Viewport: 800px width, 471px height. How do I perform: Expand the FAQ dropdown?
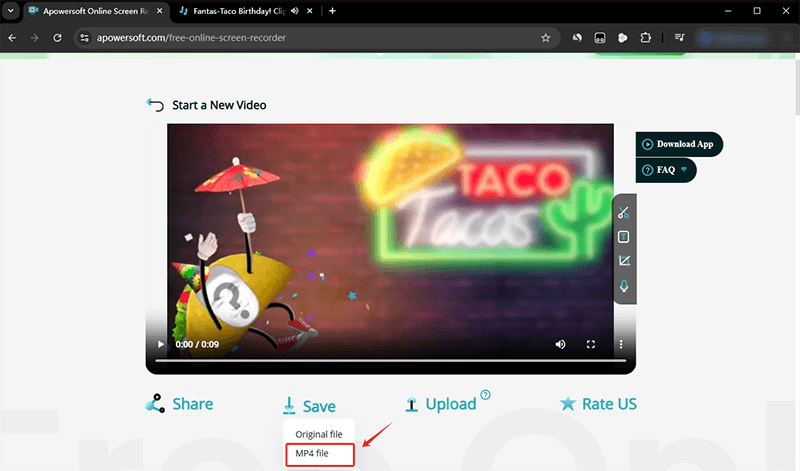point(665,170)
